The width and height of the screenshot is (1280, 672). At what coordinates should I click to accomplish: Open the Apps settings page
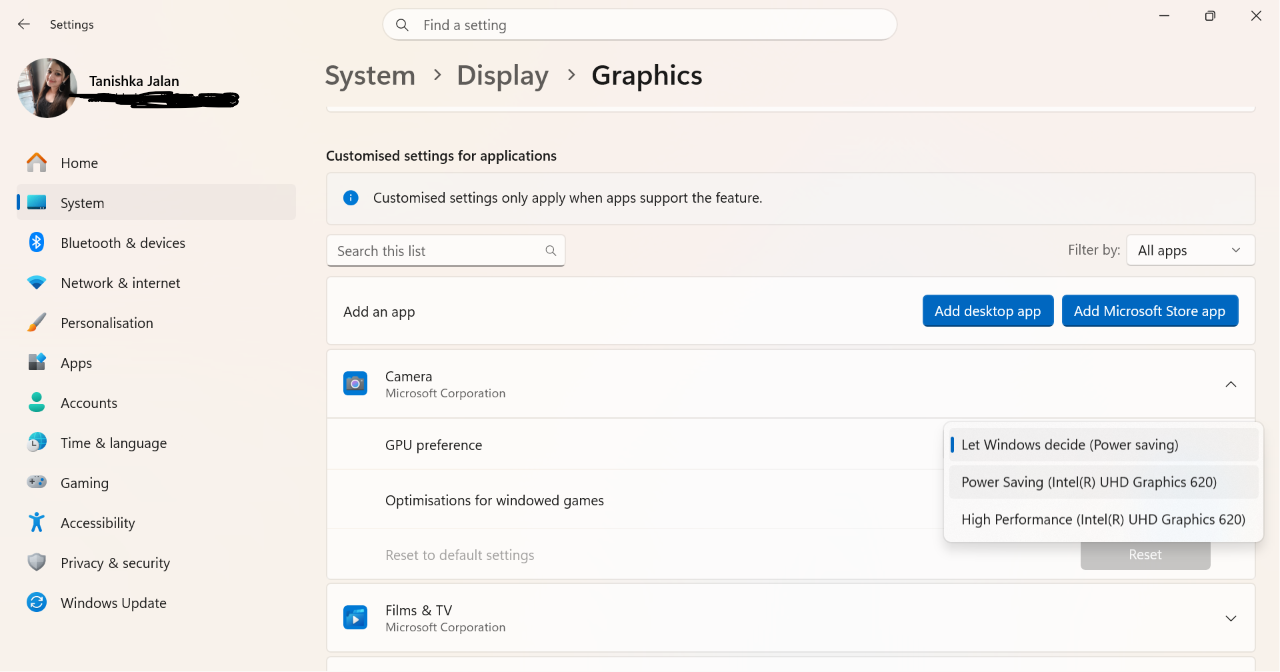click(x=156, y=362)
